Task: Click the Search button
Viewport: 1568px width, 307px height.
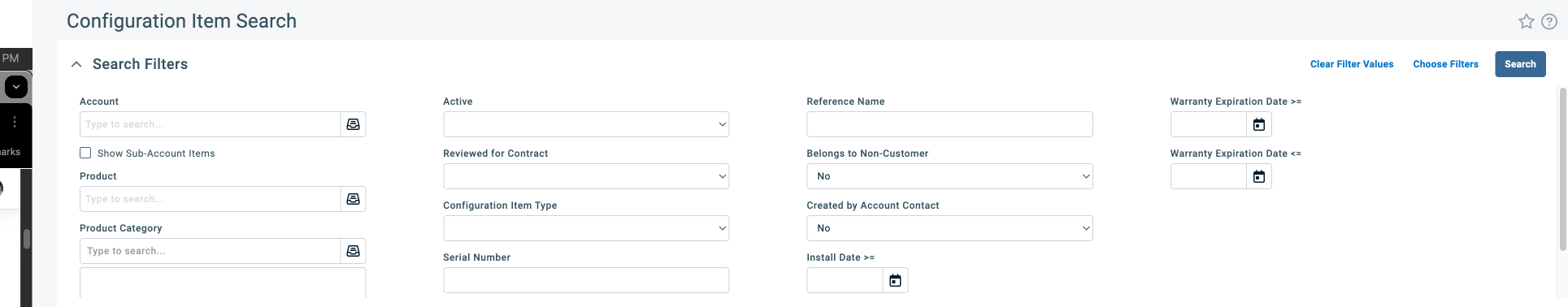Action: coord(1520,64)
